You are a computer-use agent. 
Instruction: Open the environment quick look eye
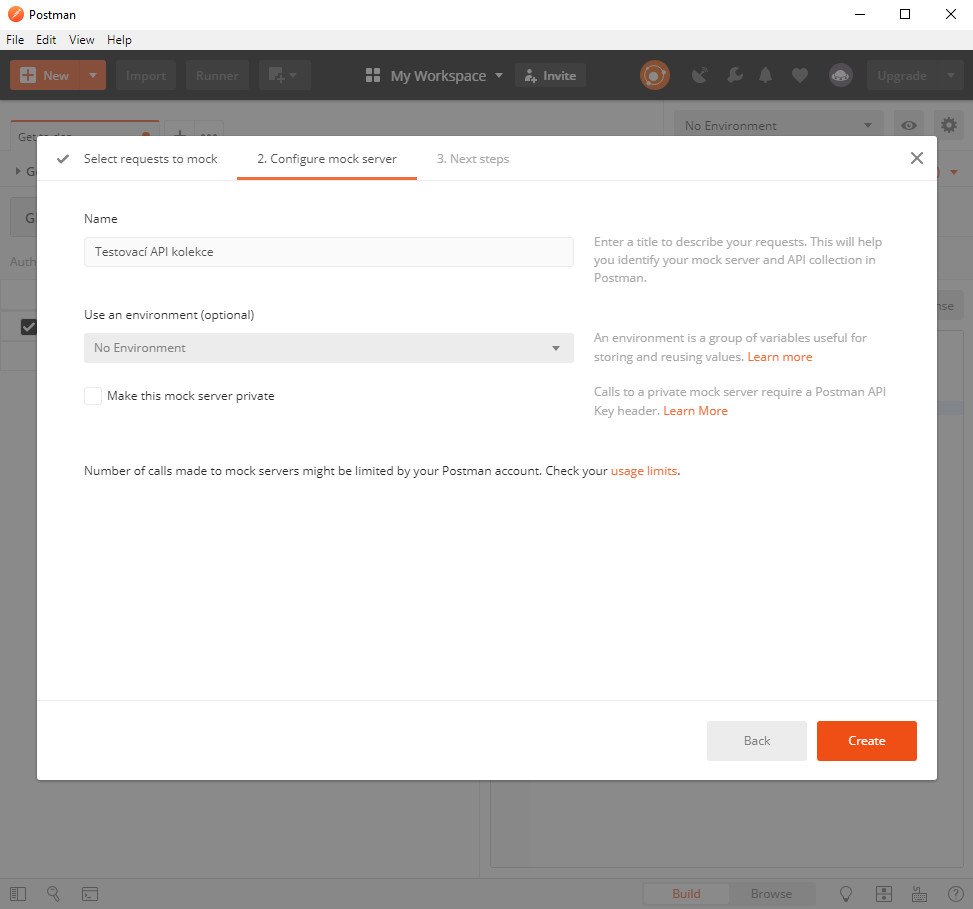(908, 125)
